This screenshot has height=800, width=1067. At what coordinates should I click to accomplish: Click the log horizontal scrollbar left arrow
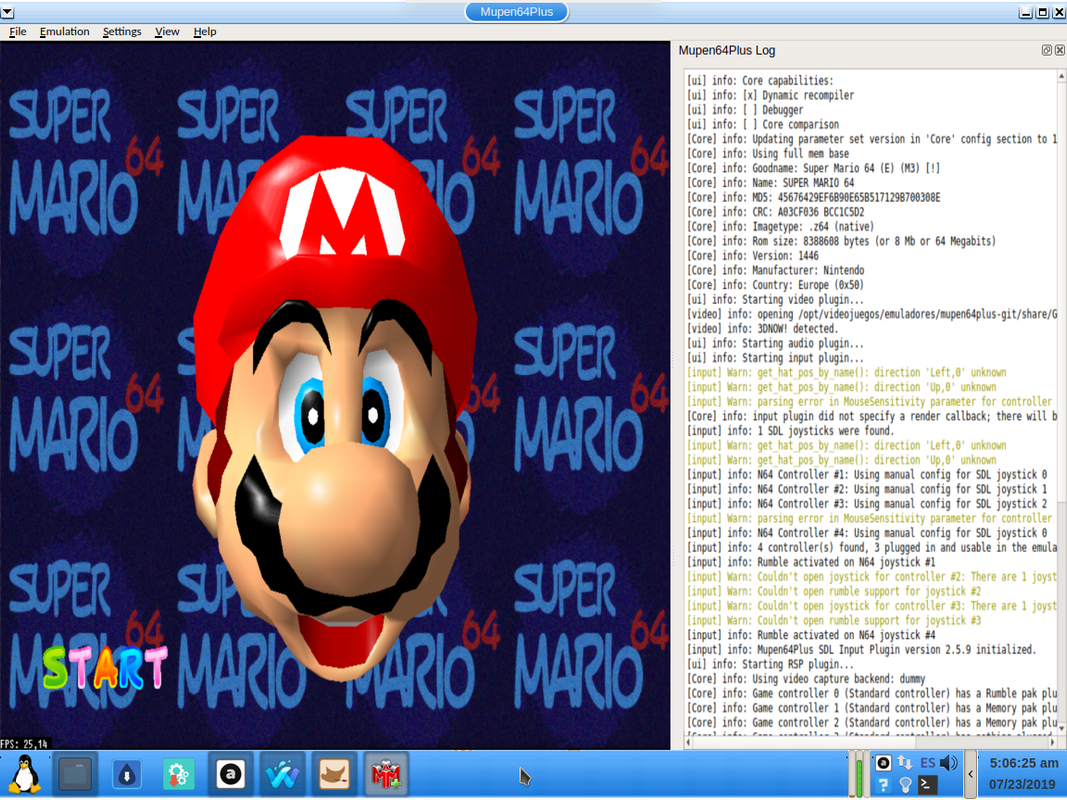pyautogui.click(x=688, y=742)
